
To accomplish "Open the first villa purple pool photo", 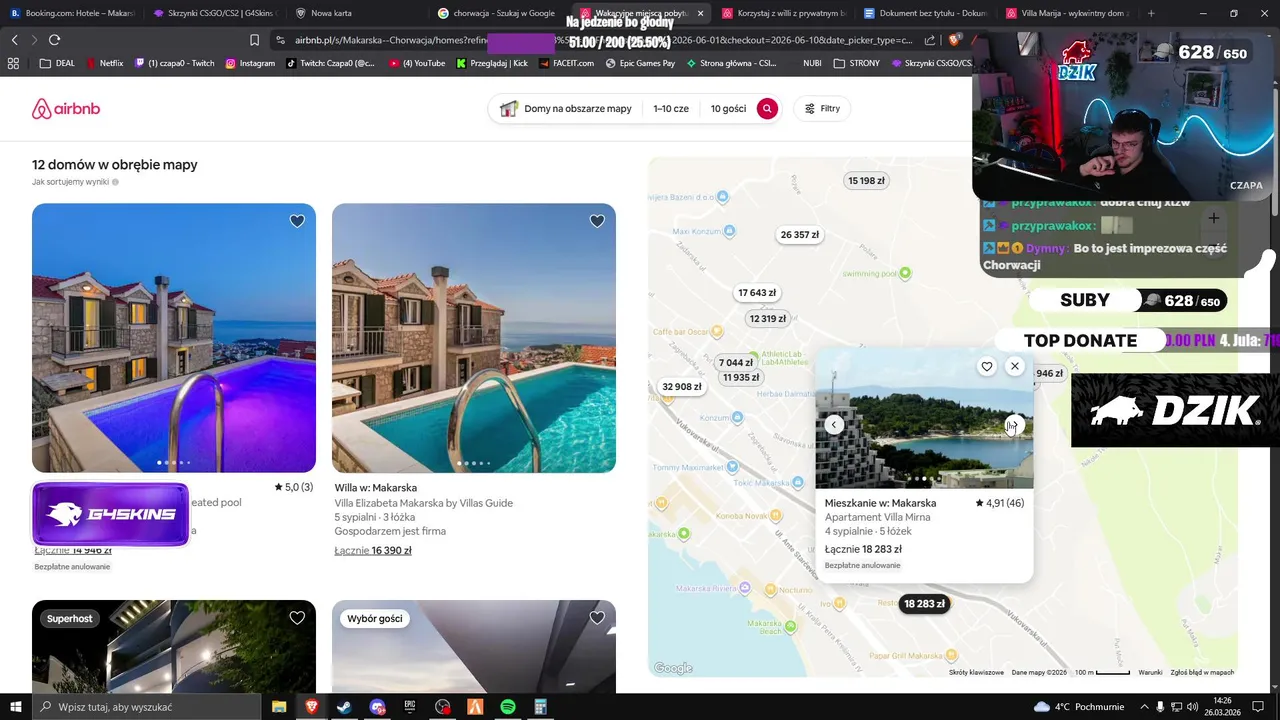I will pyautogui.click(x=174, y=338).
